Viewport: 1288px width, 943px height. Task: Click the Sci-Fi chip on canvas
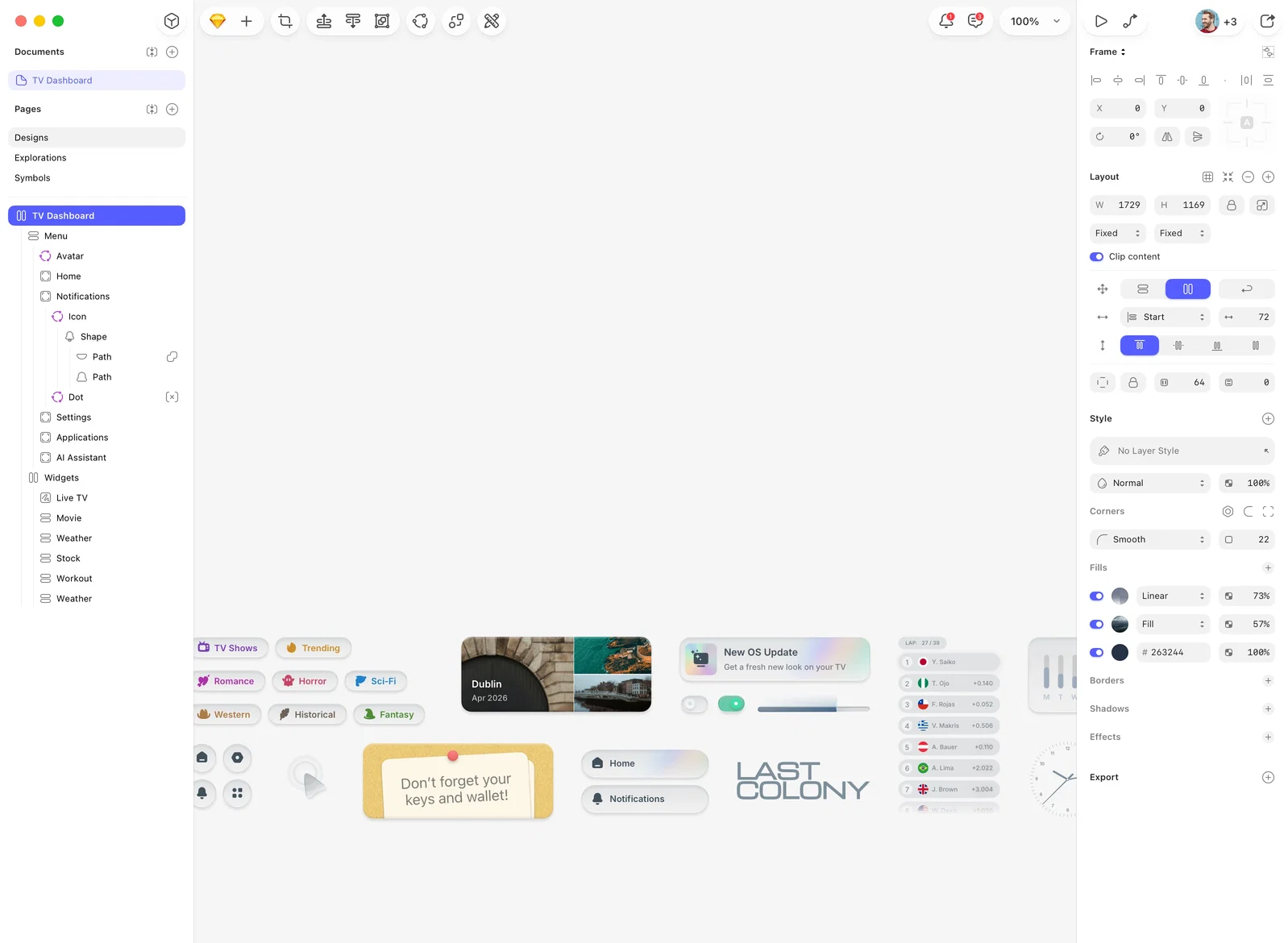click(376, 681)
